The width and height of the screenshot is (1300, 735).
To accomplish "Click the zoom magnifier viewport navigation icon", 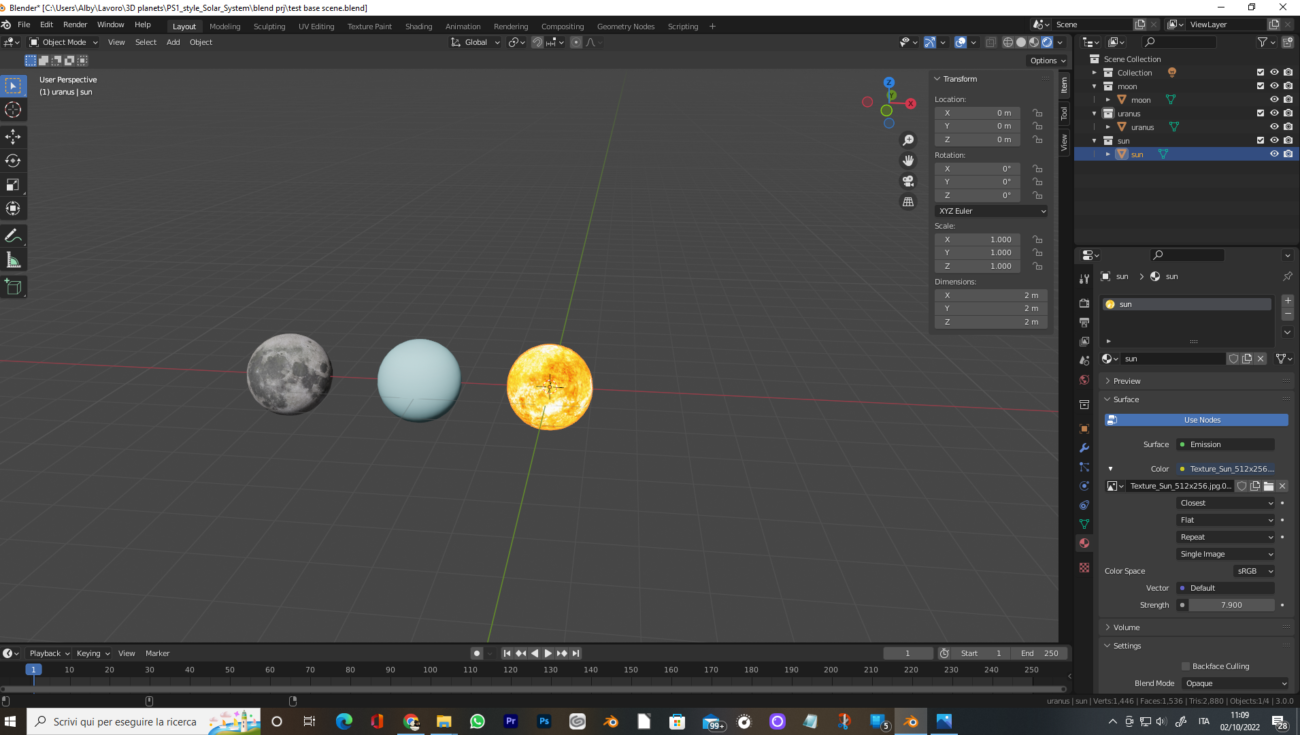I will tap(908, 140).
